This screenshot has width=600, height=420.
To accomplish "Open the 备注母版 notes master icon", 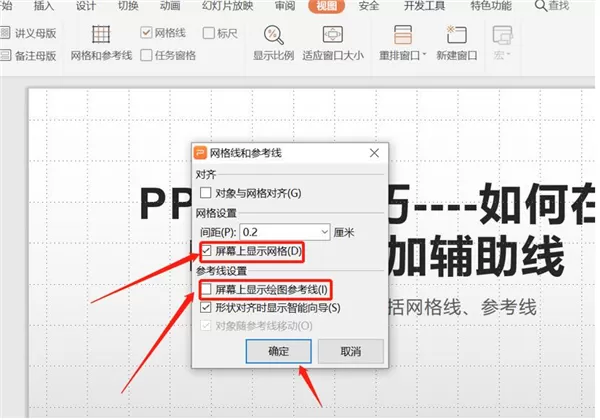I will (x=5, y=55).
